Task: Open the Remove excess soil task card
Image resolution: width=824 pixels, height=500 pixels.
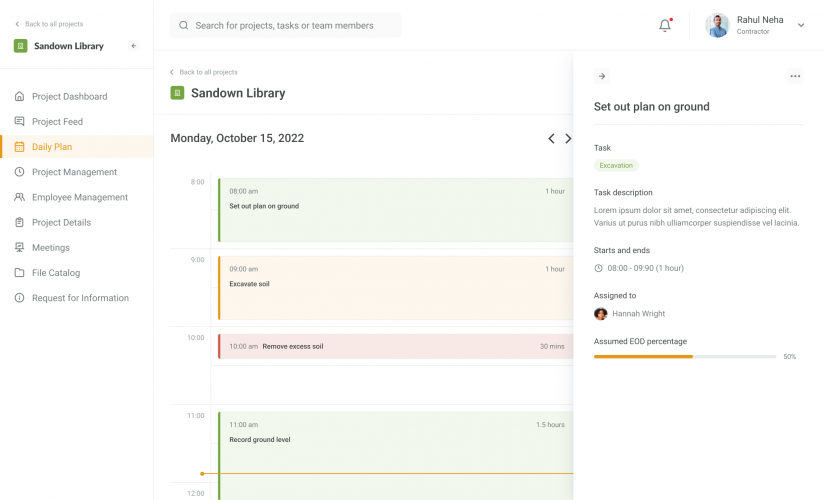Action: [x=395, y=346]
